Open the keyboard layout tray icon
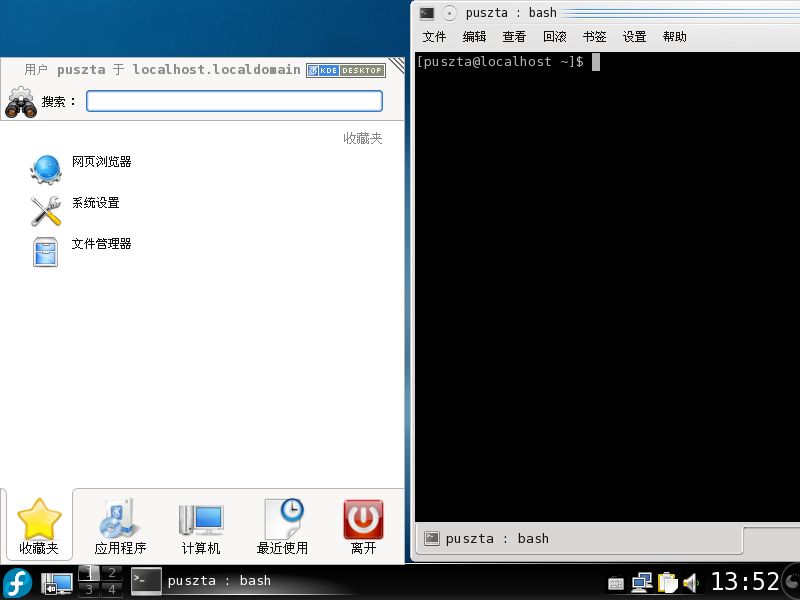The image size is (800, 600). point(616,583)
